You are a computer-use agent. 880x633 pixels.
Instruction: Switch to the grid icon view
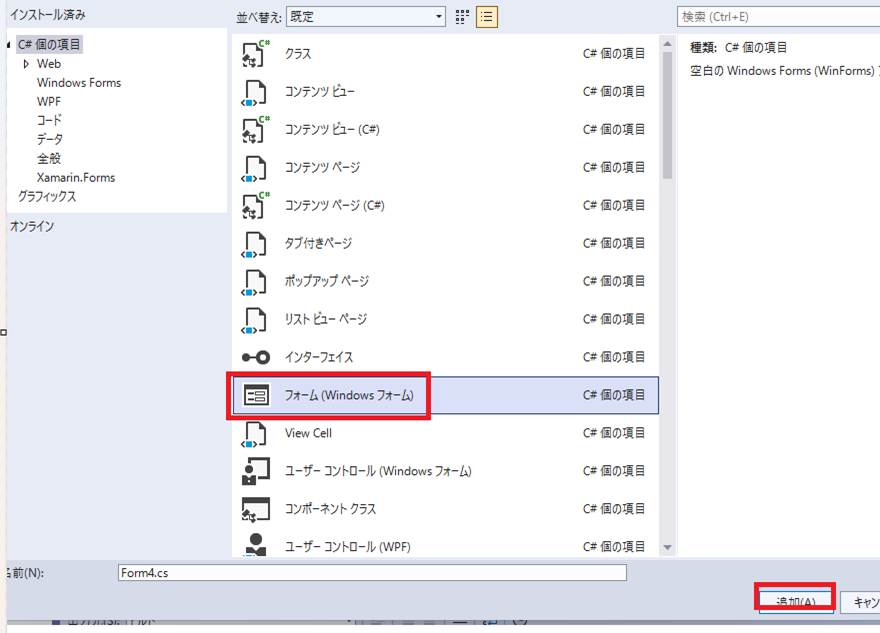462,17
